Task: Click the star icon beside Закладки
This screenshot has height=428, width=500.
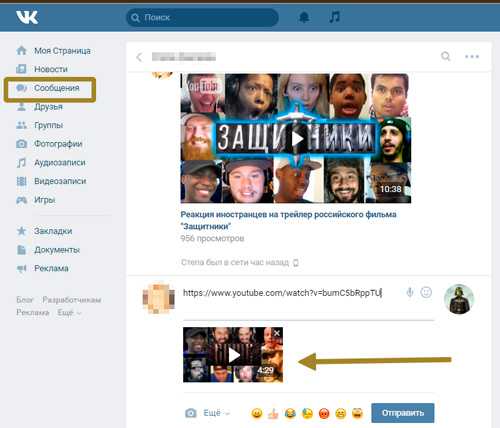Action: click(x=22, y=231)
